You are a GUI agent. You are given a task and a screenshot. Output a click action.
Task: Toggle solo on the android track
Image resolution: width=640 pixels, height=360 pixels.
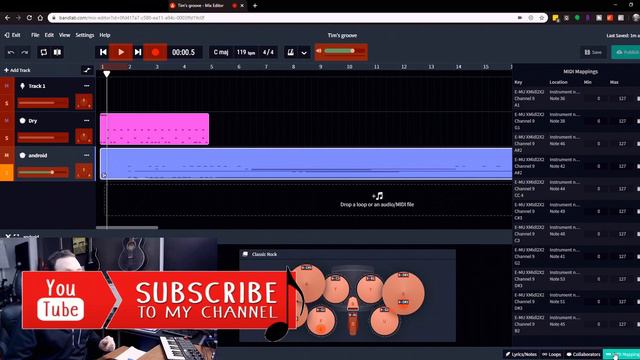point(7,173)
